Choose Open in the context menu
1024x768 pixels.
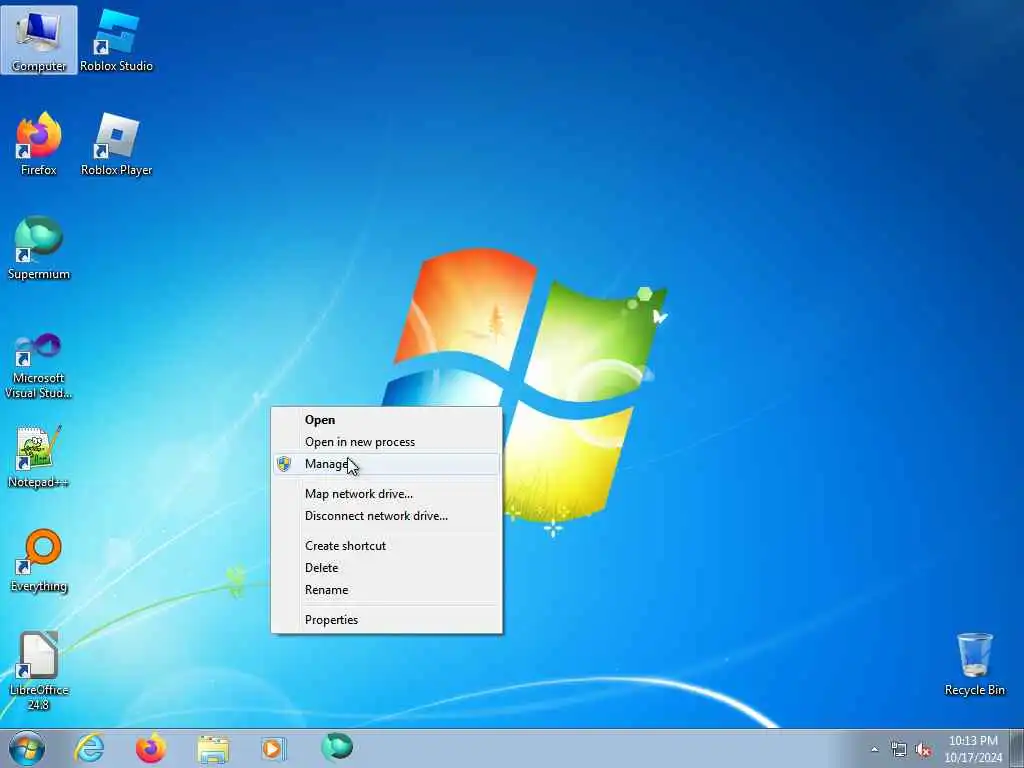click(x=387, y=420)
